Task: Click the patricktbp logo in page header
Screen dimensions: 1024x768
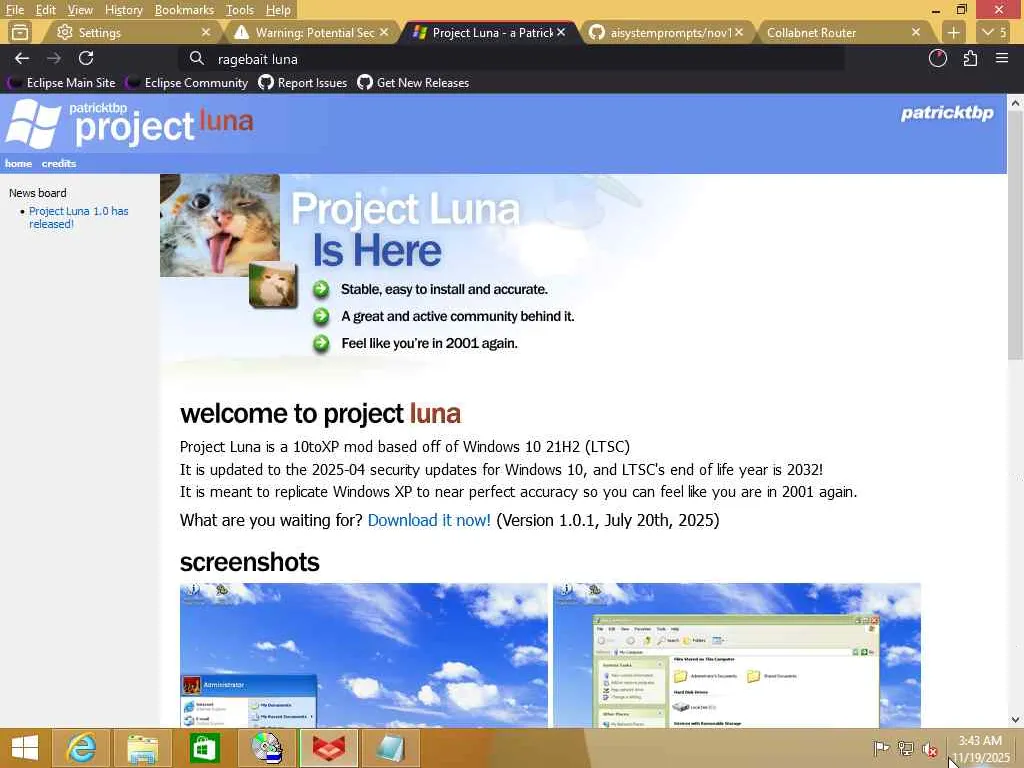Action: click(947, 113)
